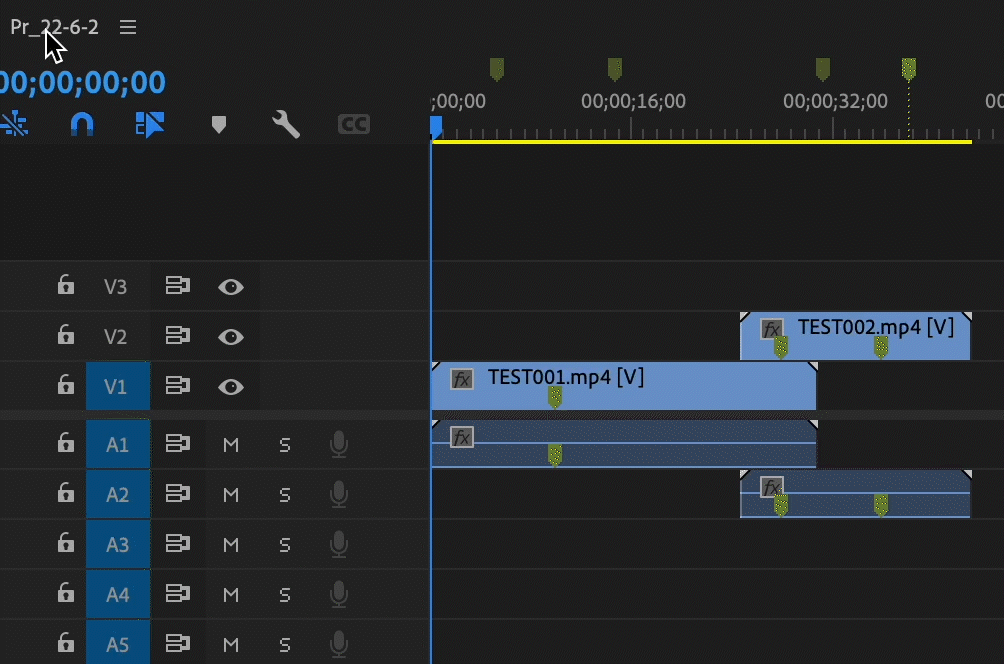Toggle Snap in timeline magnet icon

pos(82,124)
